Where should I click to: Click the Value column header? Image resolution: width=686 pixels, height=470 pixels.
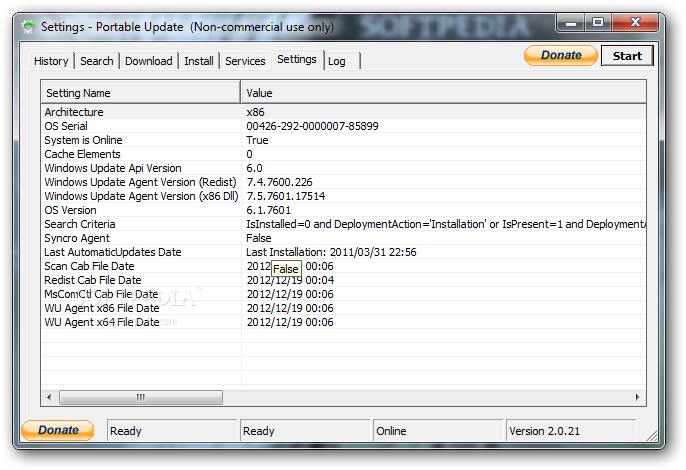click(x=444, y=93)
